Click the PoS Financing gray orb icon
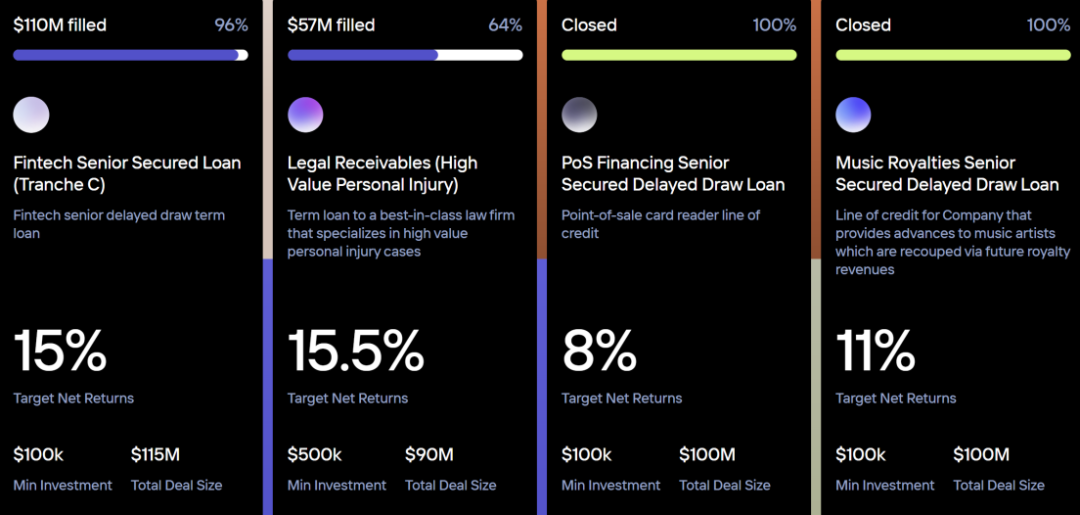 pyautogui.click(x=579, y=115)
